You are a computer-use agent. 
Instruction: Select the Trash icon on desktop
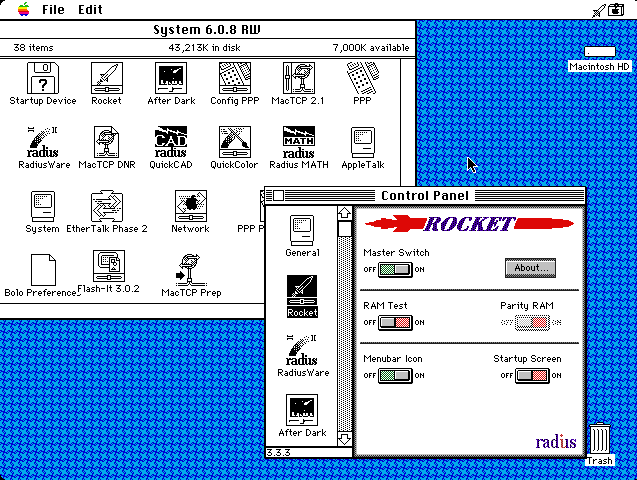click(600, 439)
